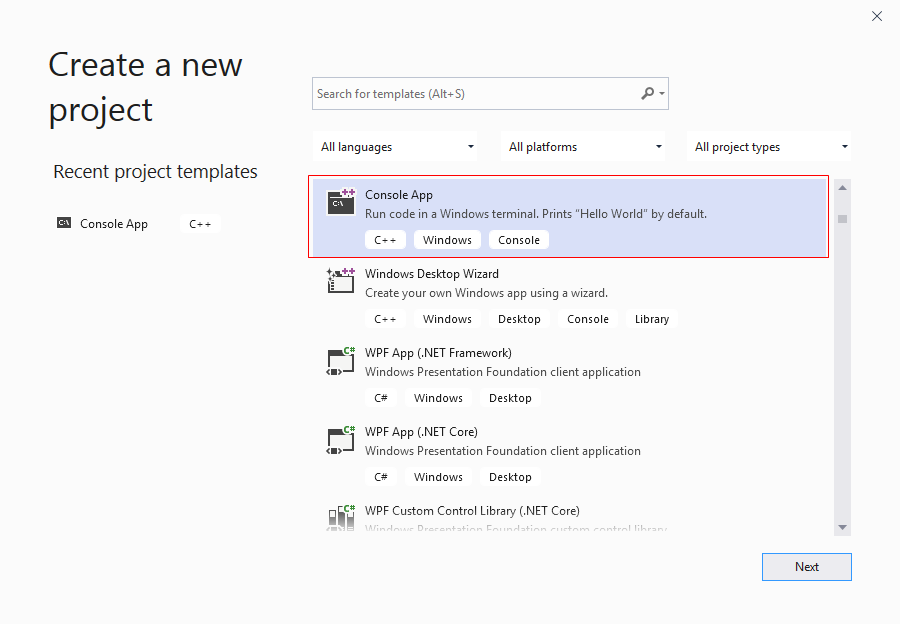Close the new project dialog
The height and width of the screenshot is (624, 900).
[877, 16]
